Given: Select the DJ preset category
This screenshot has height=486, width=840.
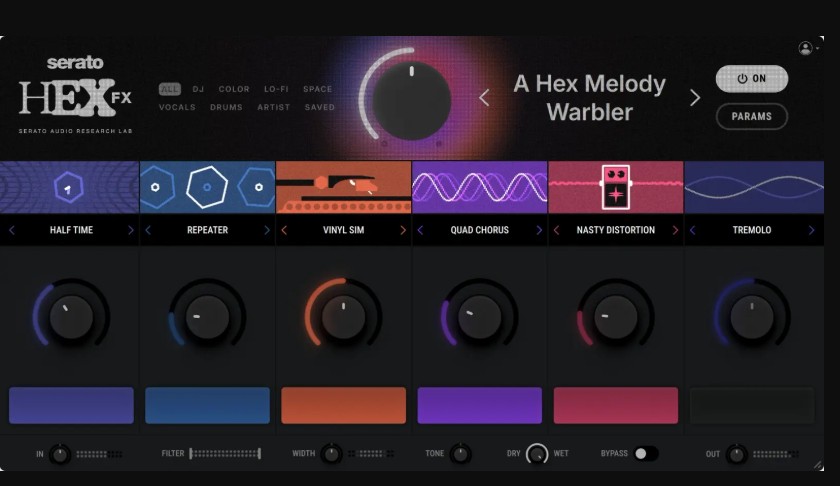Looking at the screenshot, I should [x=198, y=89].
